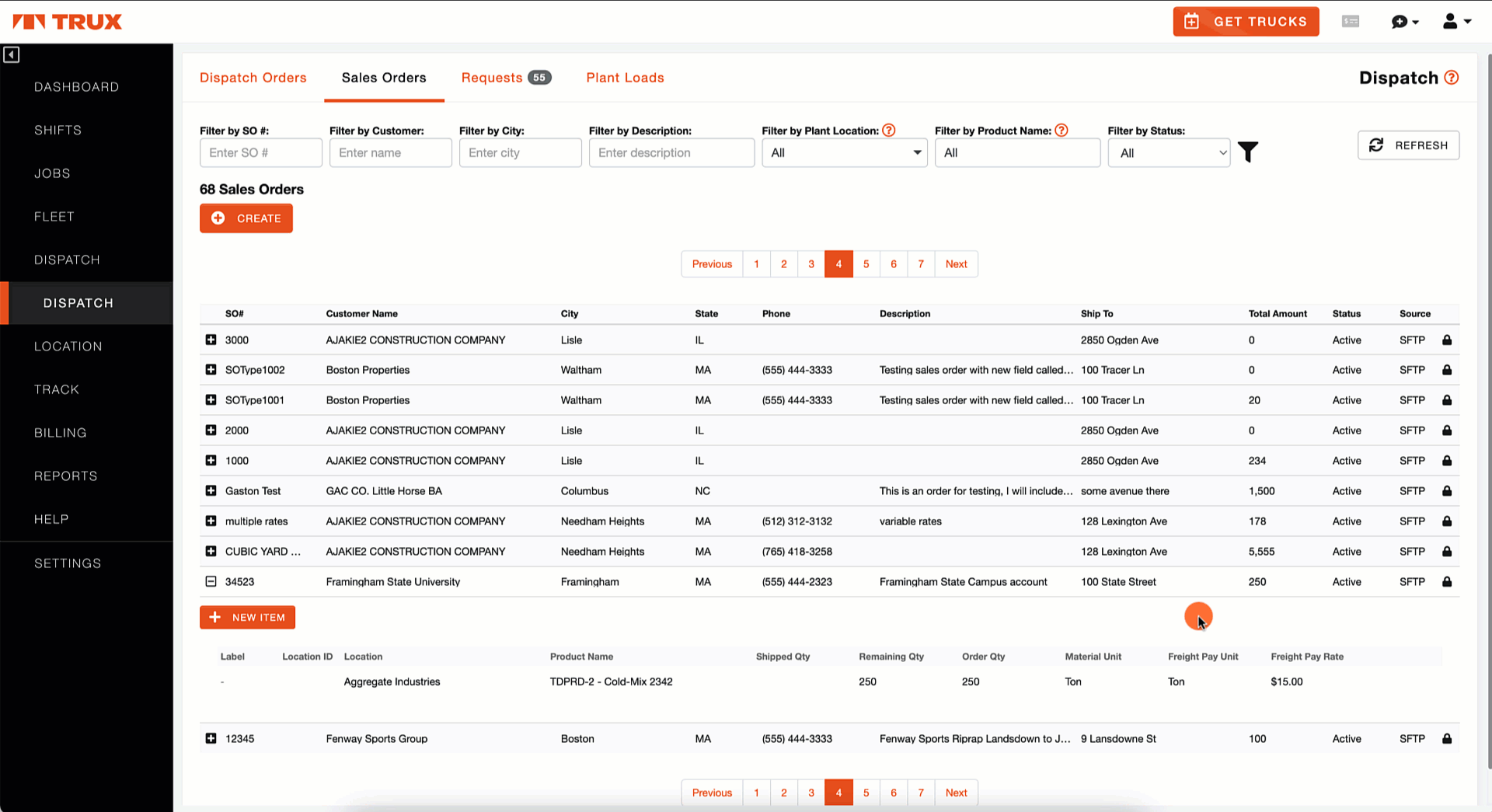Apply filters with the funnel icon
Image resolution: width=1492 pixels, height=812 pixels.
point(1248,152)
